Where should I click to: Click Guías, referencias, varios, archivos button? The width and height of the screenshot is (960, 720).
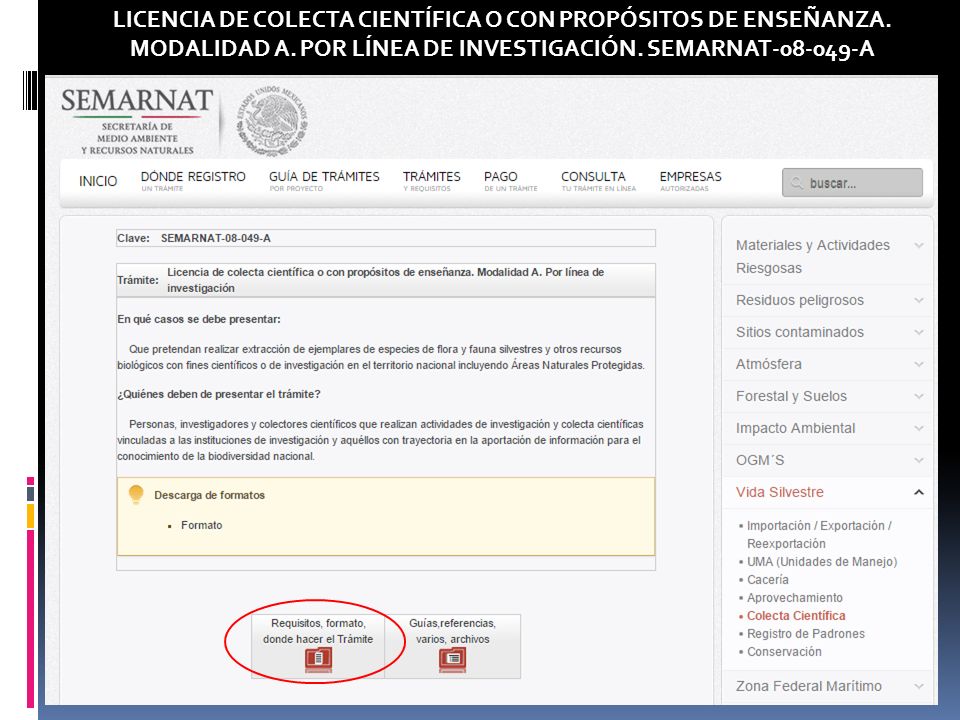point(452,646)
